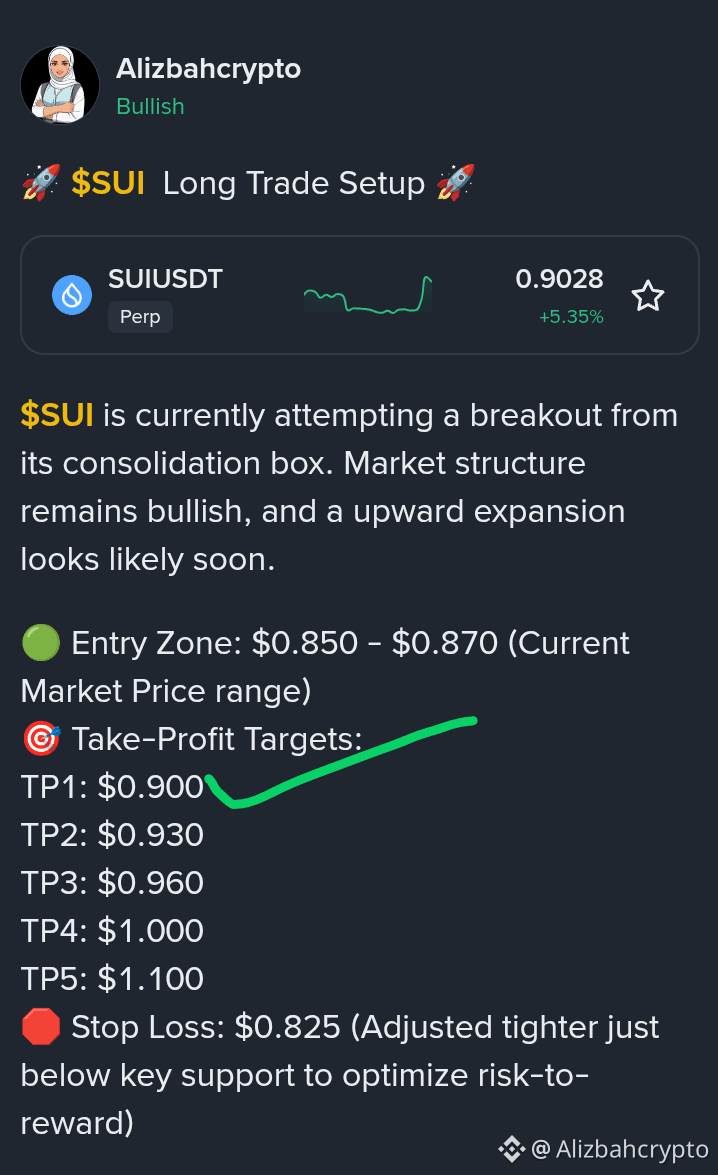Click the rocket emoji after Trade Setup

pos(455,183)
